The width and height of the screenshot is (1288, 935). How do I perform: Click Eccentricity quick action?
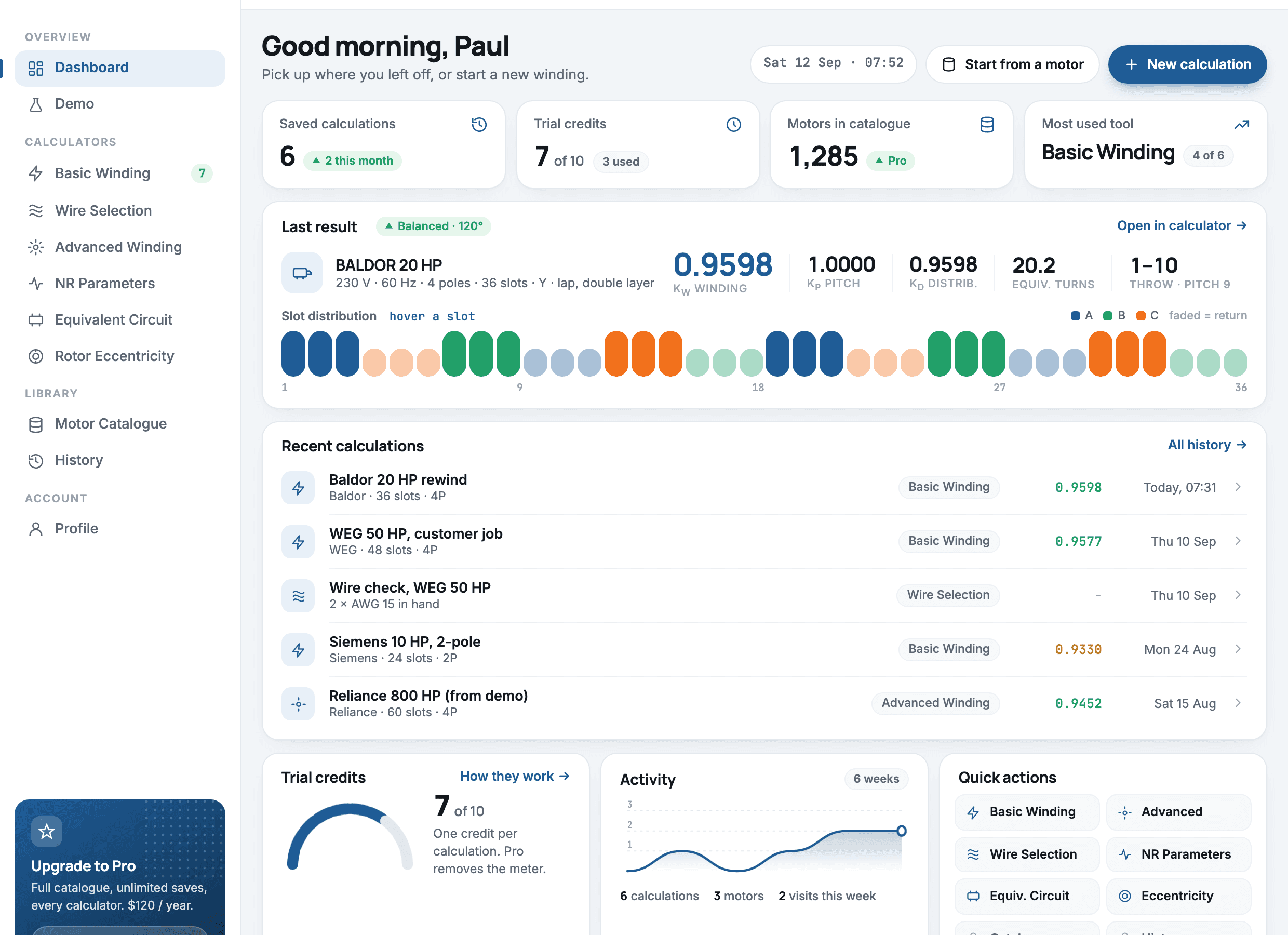(1178, 896)
